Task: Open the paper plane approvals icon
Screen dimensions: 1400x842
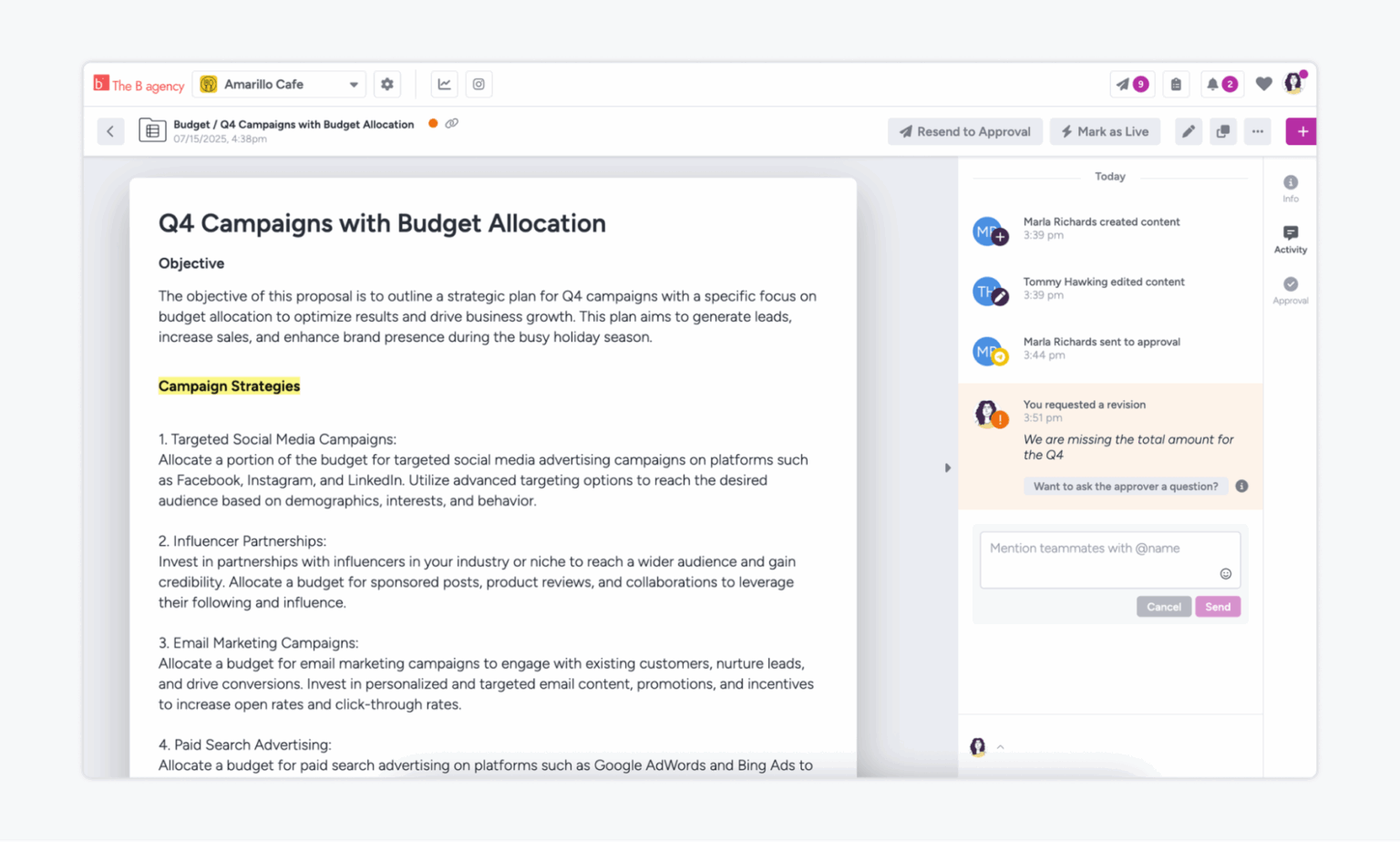Action: coord(1123,84)
